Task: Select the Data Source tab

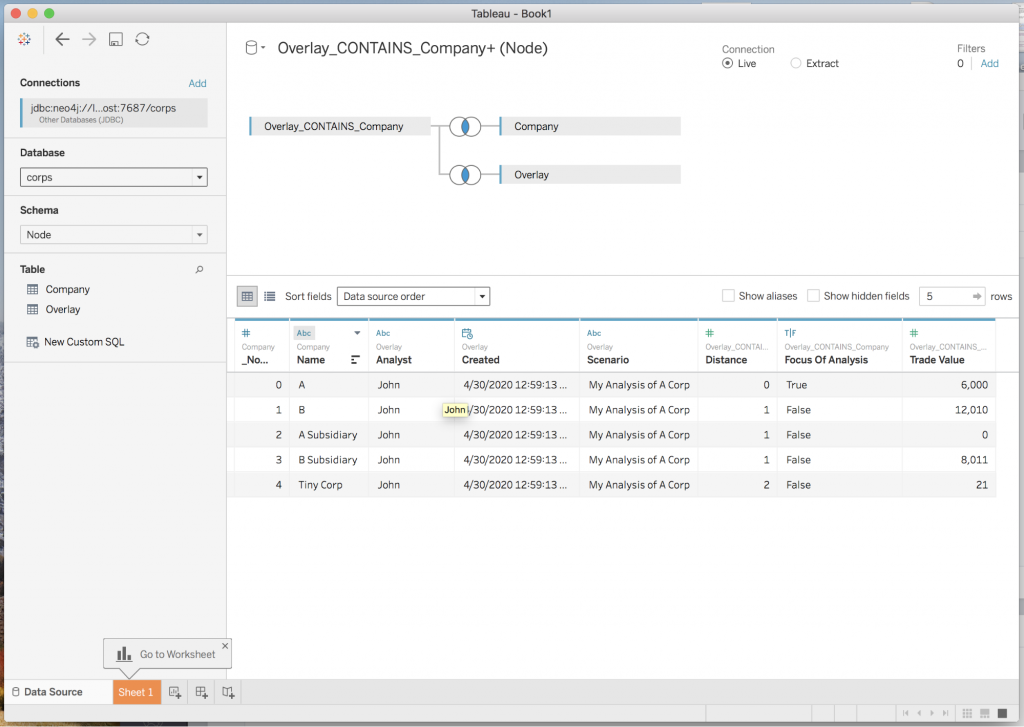Action: [x=53, y=692]
